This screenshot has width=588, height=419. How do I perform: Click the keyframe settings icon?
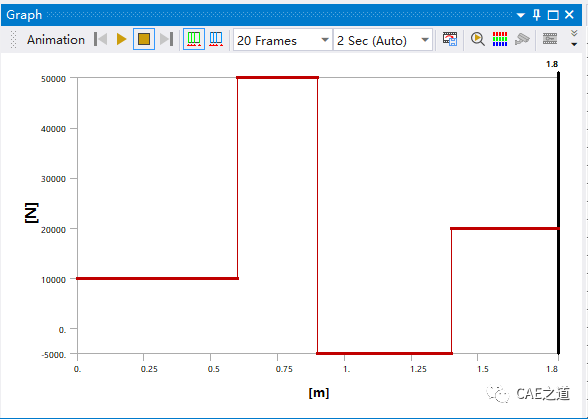click(550, 39)
